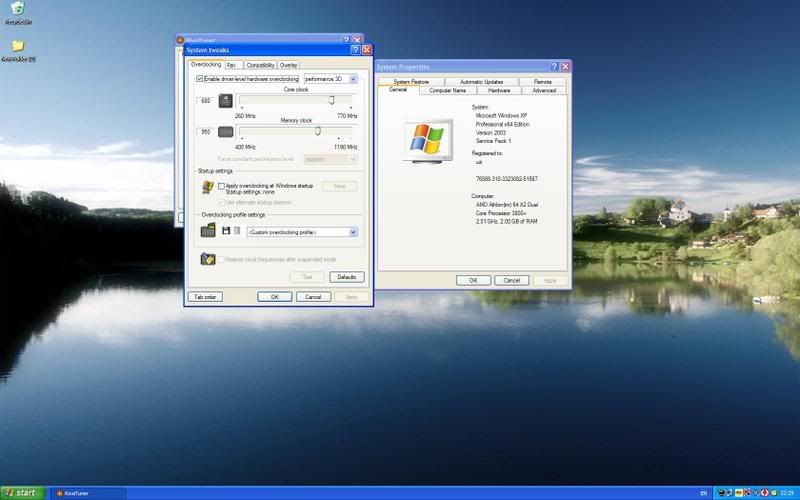Screen dimensions: 800x500
Task: Click the help button in System Properties title bar
Action: 555,67
